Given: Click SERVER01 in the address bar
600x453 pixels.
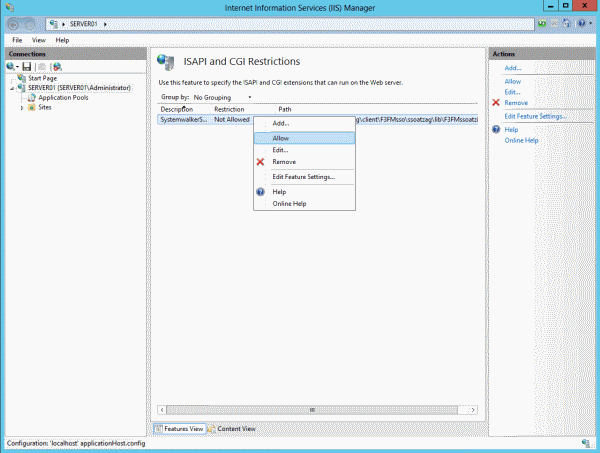Looking at the screenshot, I should [83, 24].
